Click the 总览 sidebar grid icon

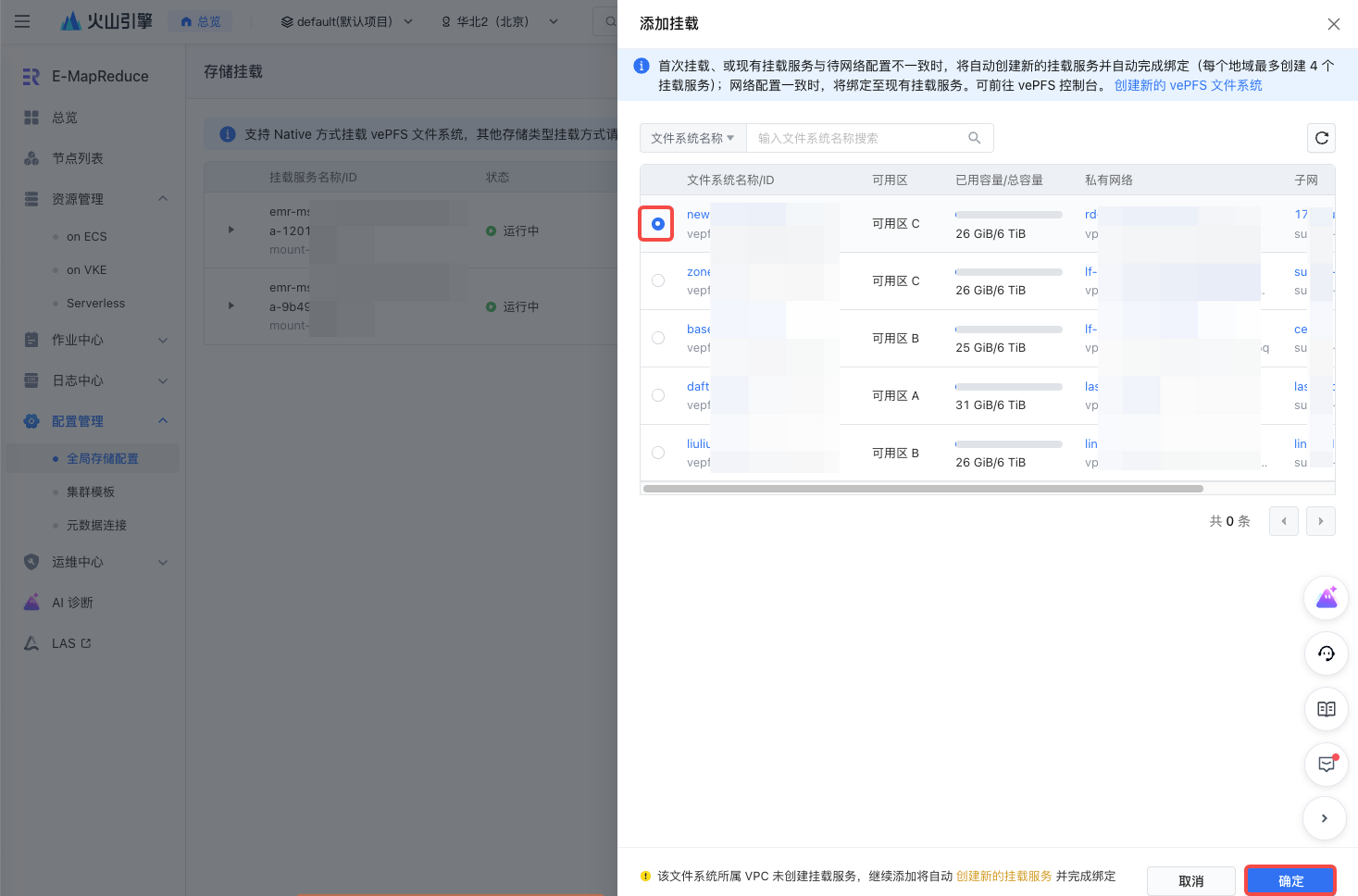pos(31,118)
